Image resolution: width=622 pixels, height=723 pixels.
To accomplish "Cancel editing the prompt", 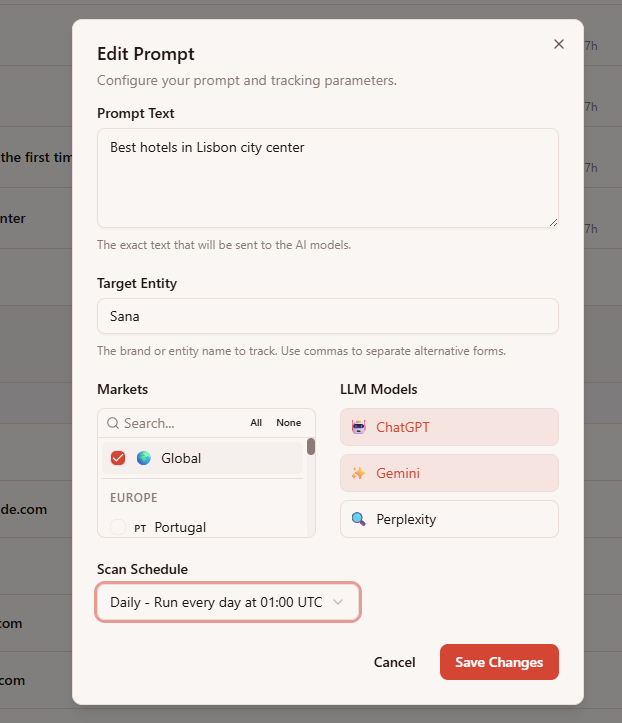I will (x=394, y=662).
